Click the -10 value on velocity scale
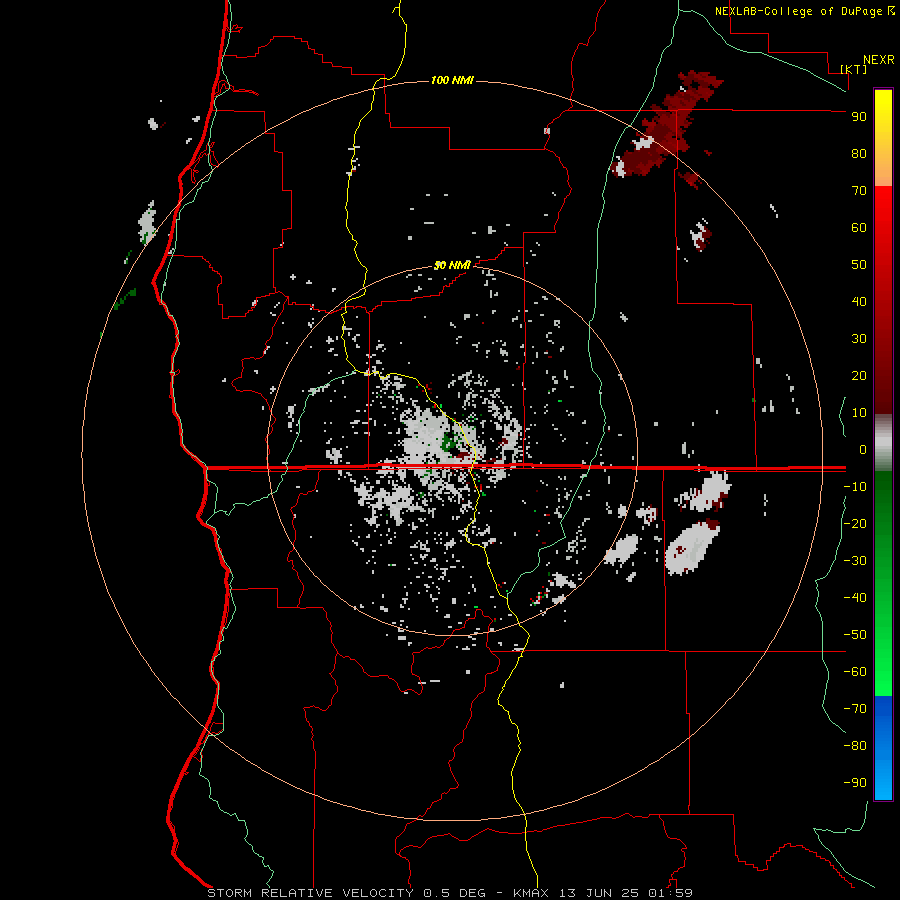 (x=855, y=487)
